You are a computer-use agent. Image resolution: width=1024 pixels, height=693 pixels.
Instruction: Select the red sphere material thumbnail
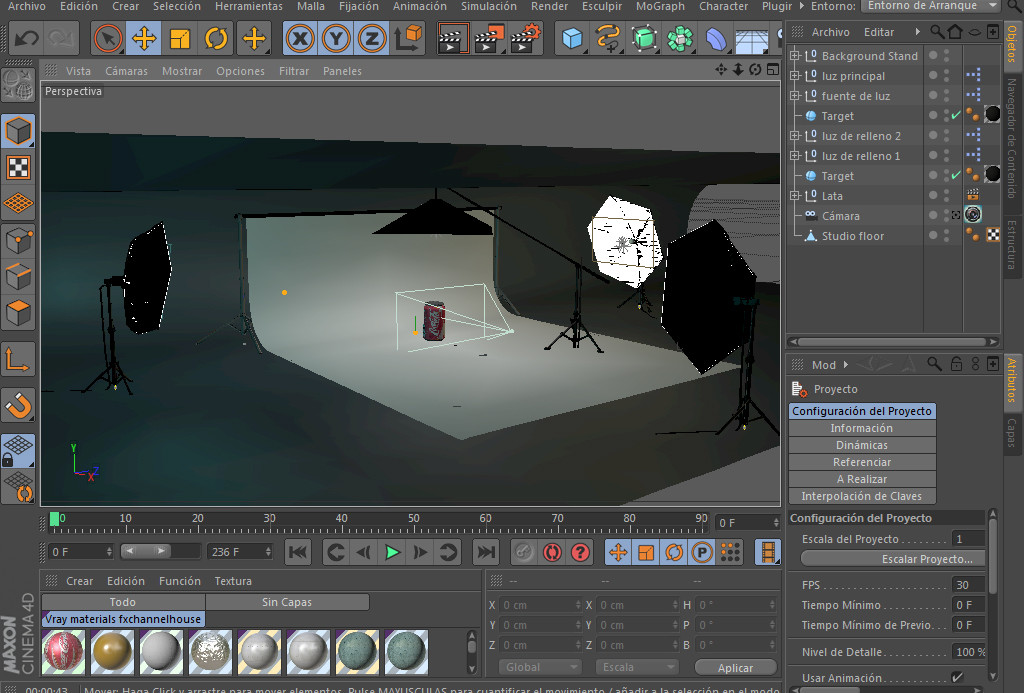pyautogui.click(x=62, y=653)
